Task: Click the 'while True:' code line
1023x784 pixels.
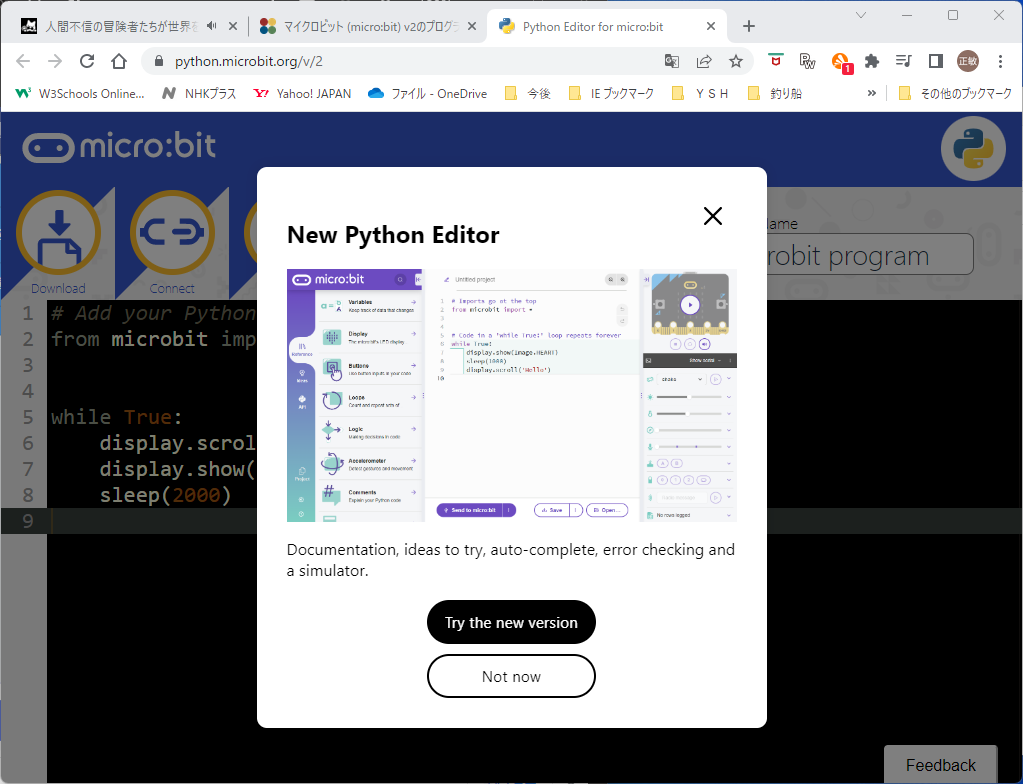Action: coord(117,417)
